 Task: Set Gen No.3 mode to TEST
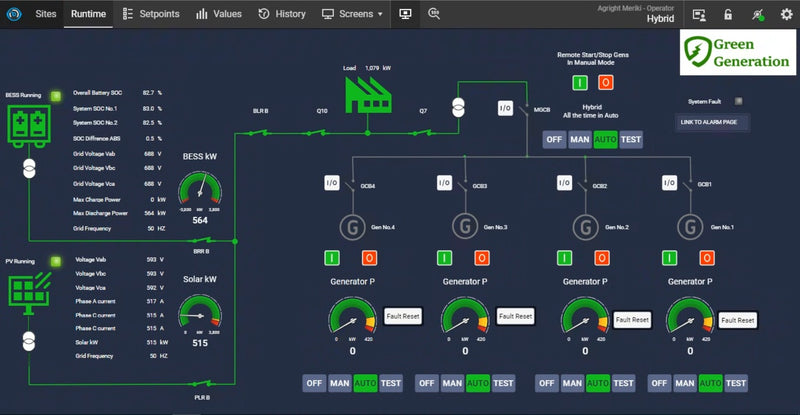pos(503,383)
